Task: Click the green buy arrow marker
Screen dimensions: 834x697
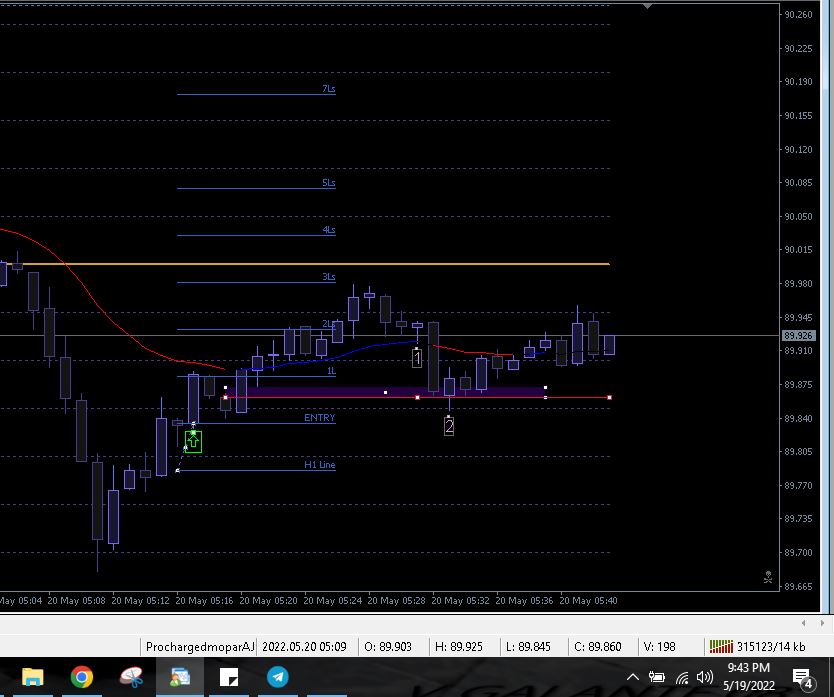Action: (x=193, y=442)
